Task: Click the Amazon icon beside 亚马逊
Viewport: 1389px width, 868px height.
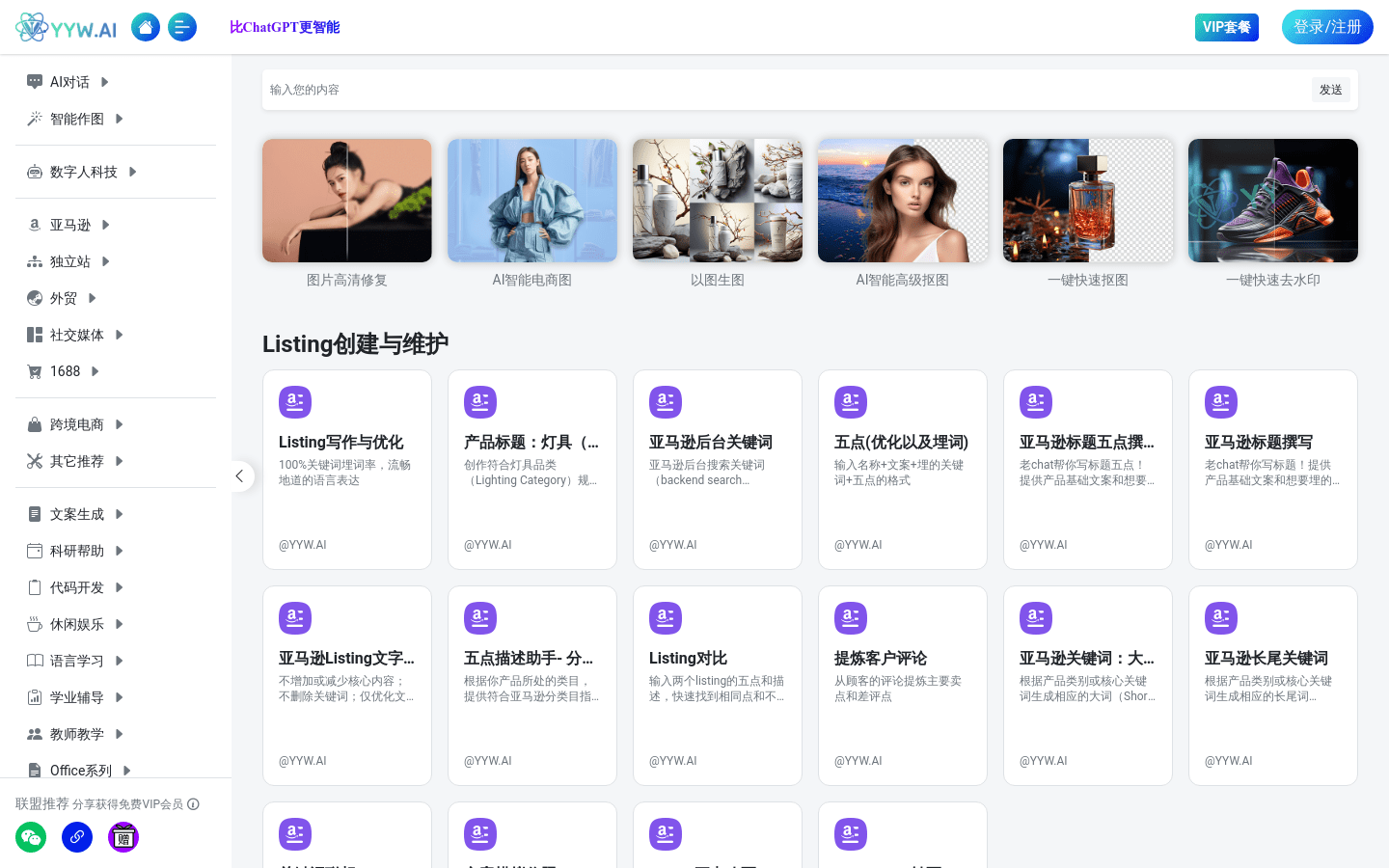Action: (x=35, y=225)
